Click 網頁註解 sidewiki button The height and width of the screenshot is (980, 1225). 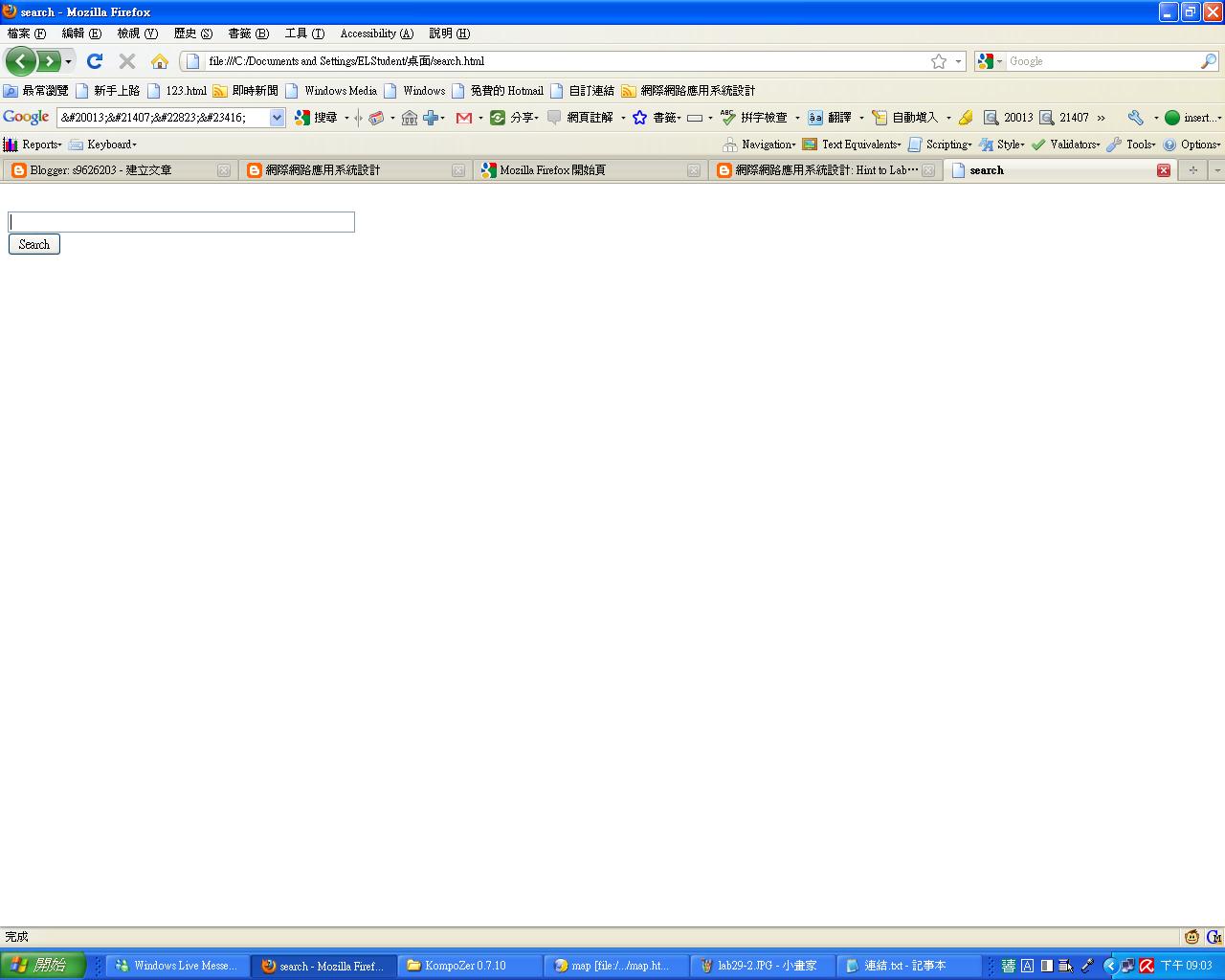click(580, 118)
